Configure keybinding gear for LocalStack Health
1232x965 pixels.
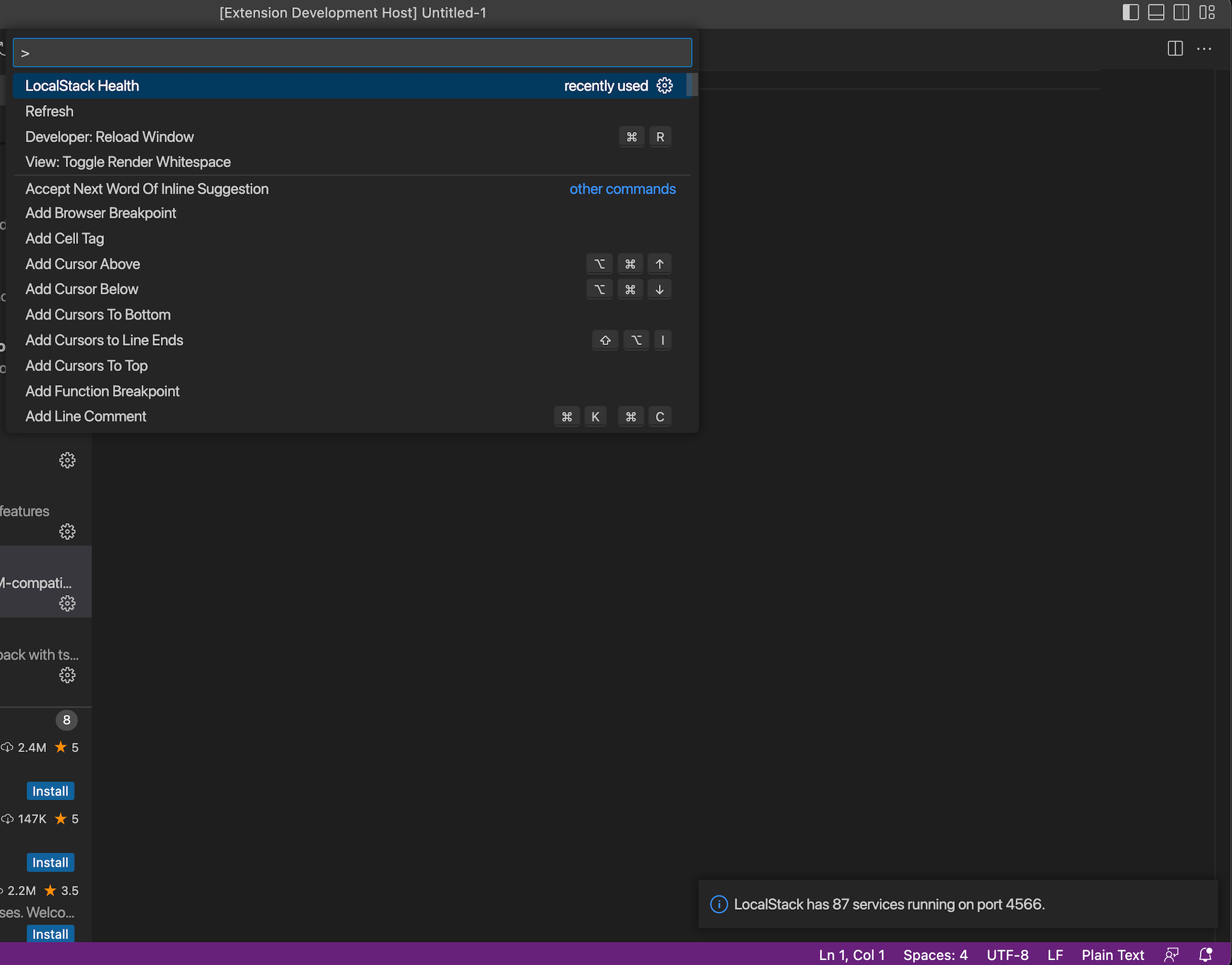click(664, 86)
